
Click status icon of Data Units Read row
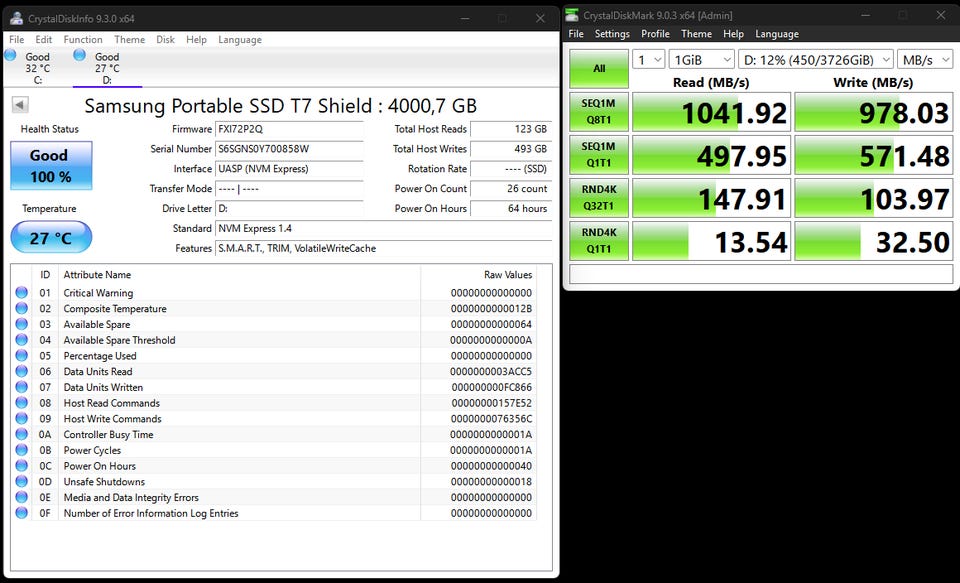pos(21,371)
